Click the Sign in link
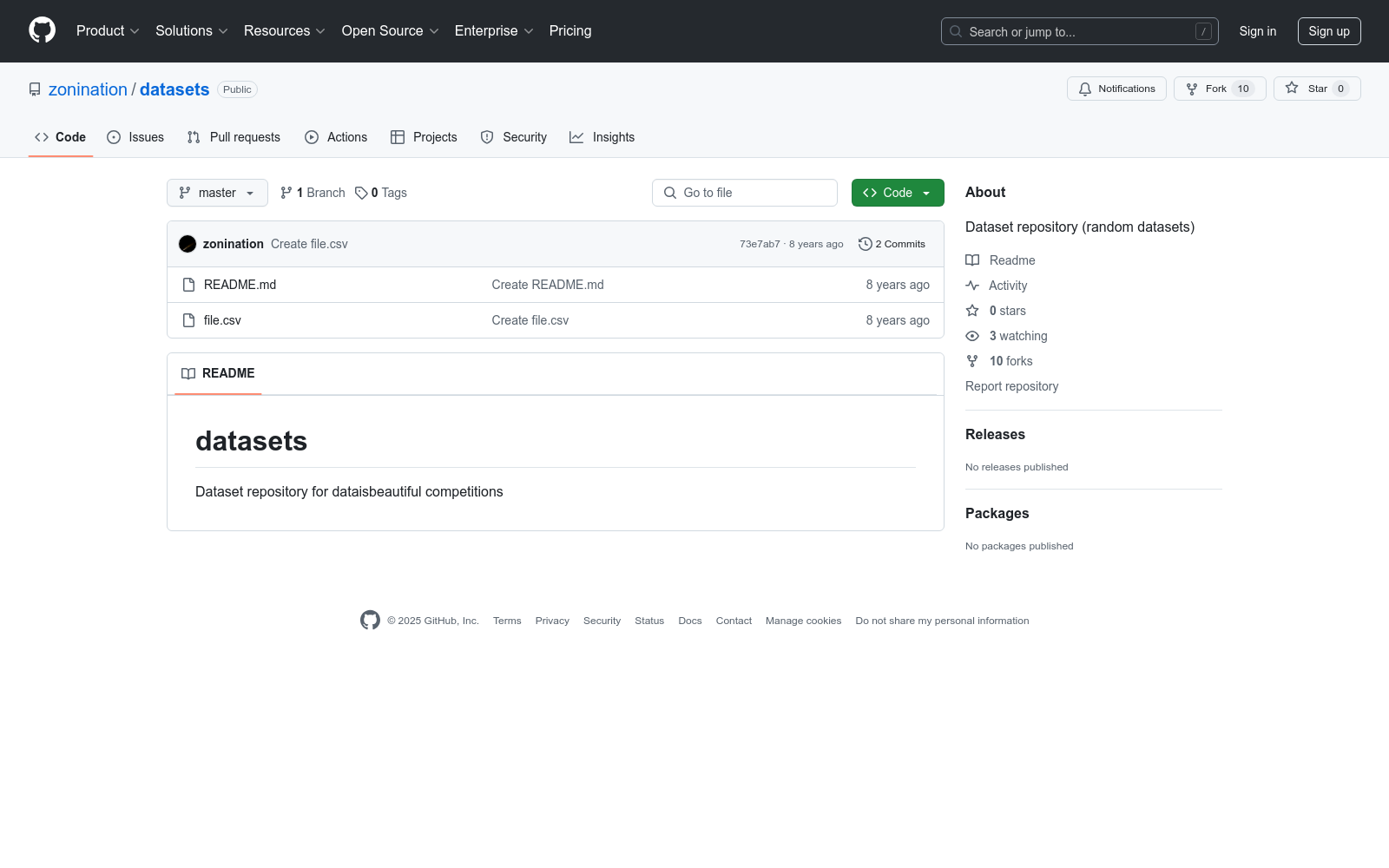 click(x=1258, y=31)
